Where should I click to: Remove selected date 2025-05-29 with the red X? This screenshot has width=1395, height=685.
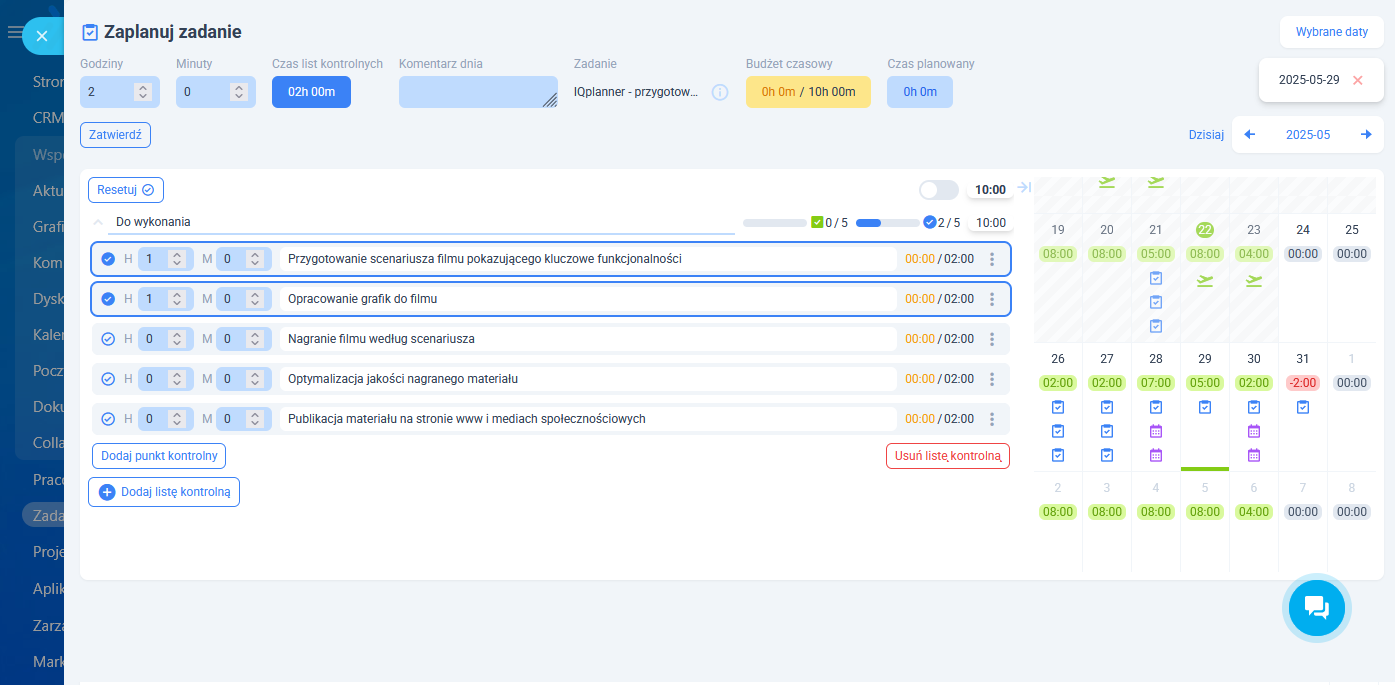pos(1357,80)
